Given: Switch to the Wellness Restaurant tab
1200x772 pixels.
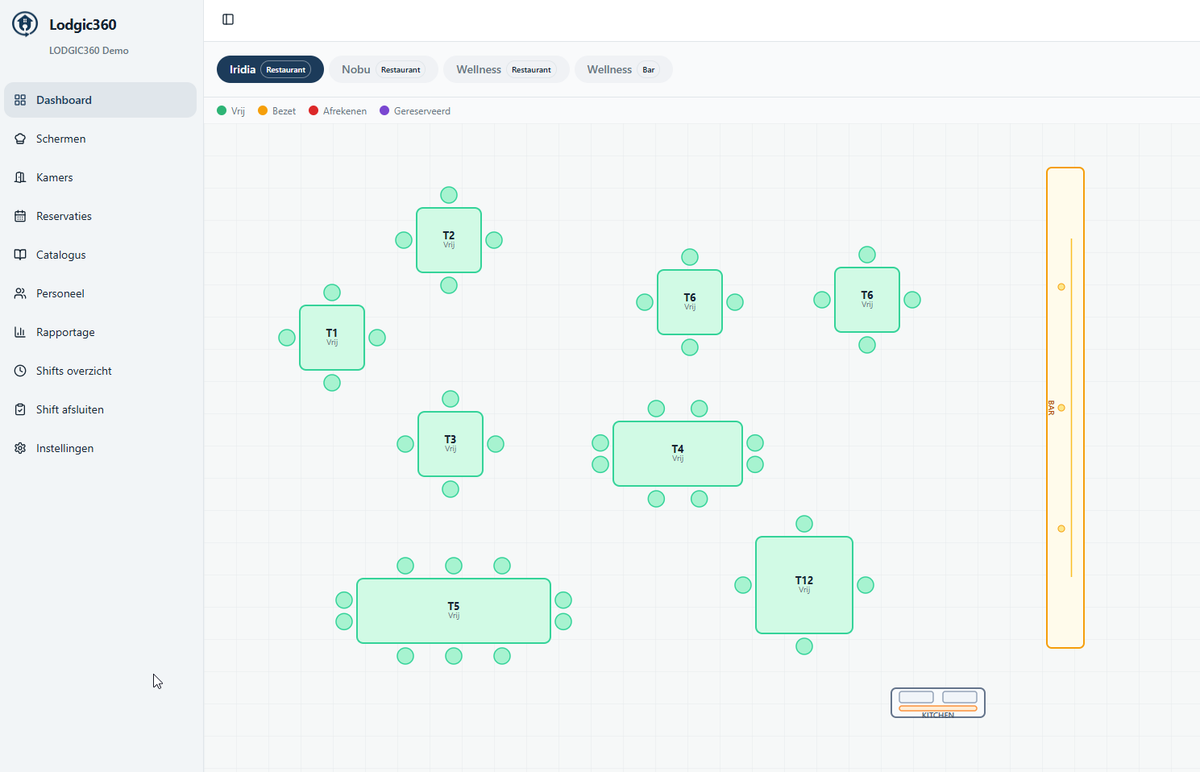Looking at the screenshot, I should click(506, 69).
